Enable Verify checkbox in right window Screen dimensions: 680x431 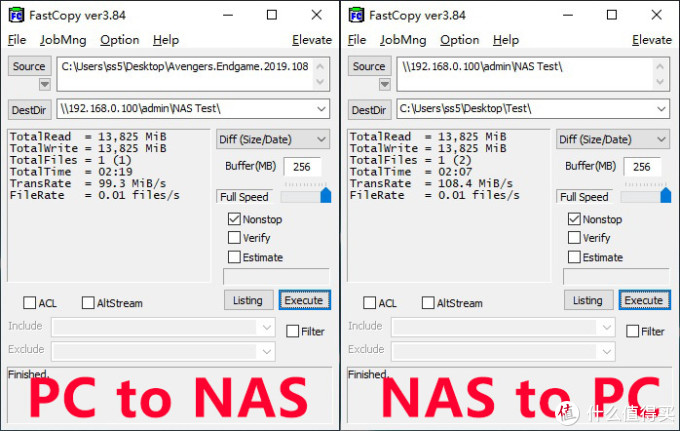click(x=574, y=238)
